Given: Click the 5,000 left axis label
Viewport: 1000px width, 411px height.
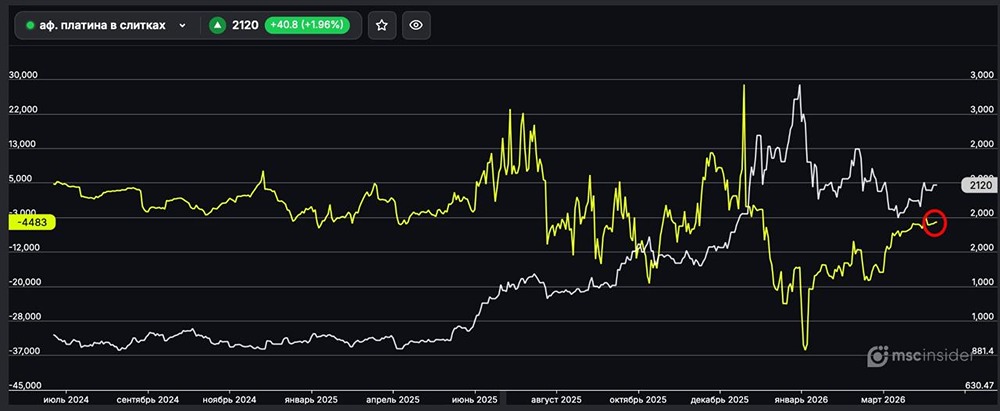Looking at the screenshot, I should [21, 179].
